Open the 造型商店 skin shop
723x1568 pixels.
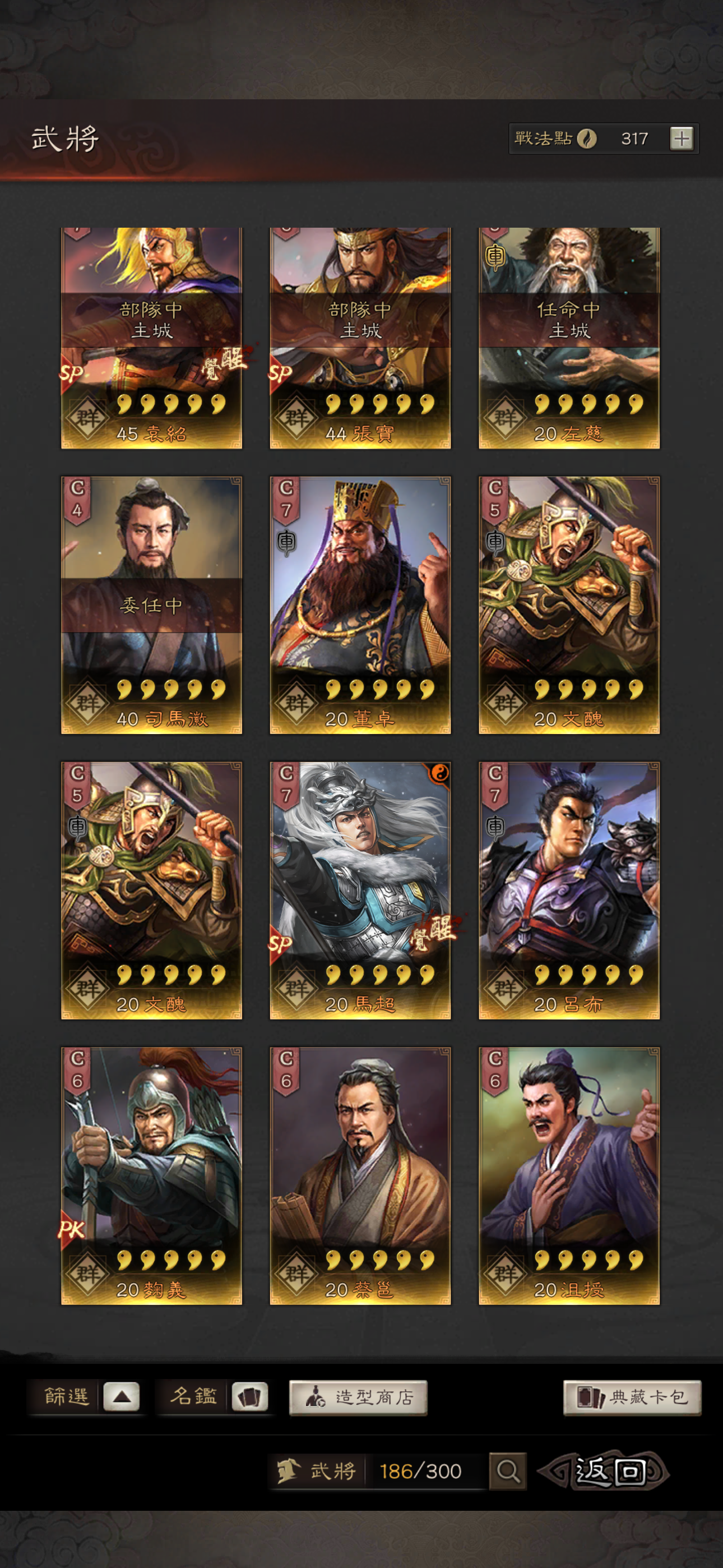pos(358,1397)
